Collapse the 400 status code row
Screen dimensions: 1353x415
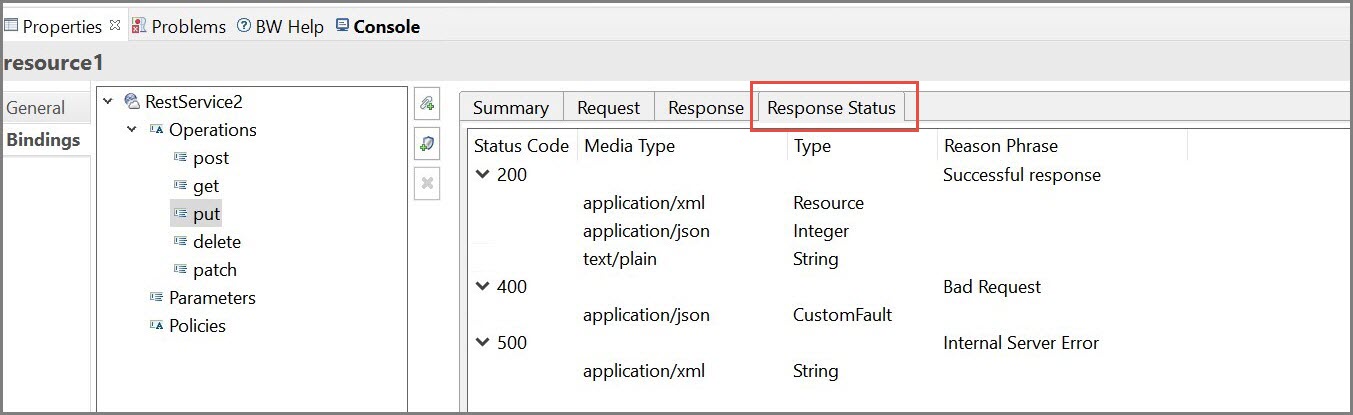pos(483,286)
